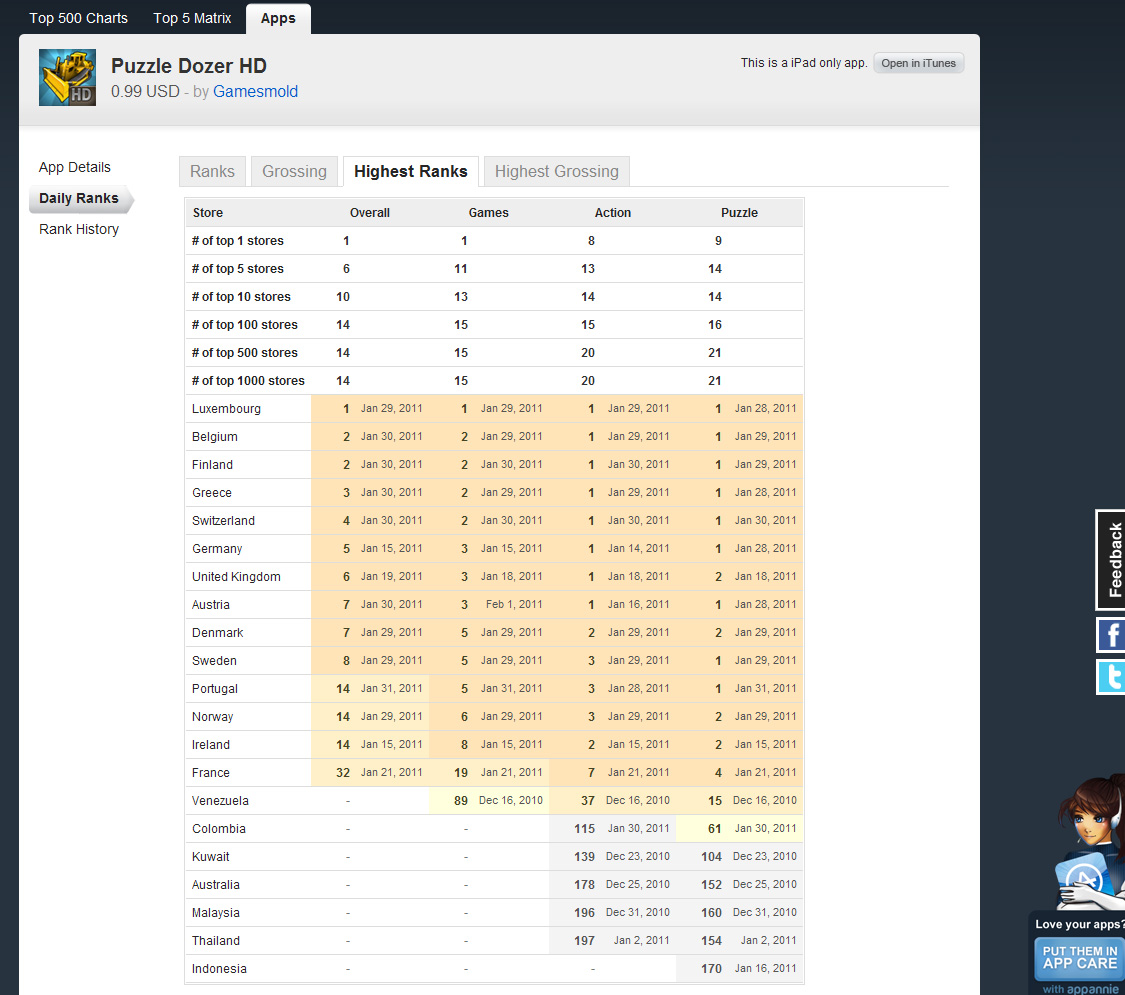Open the Feedback side tab
This screenshot has height=995, width=1125.
pos(1111,560)
